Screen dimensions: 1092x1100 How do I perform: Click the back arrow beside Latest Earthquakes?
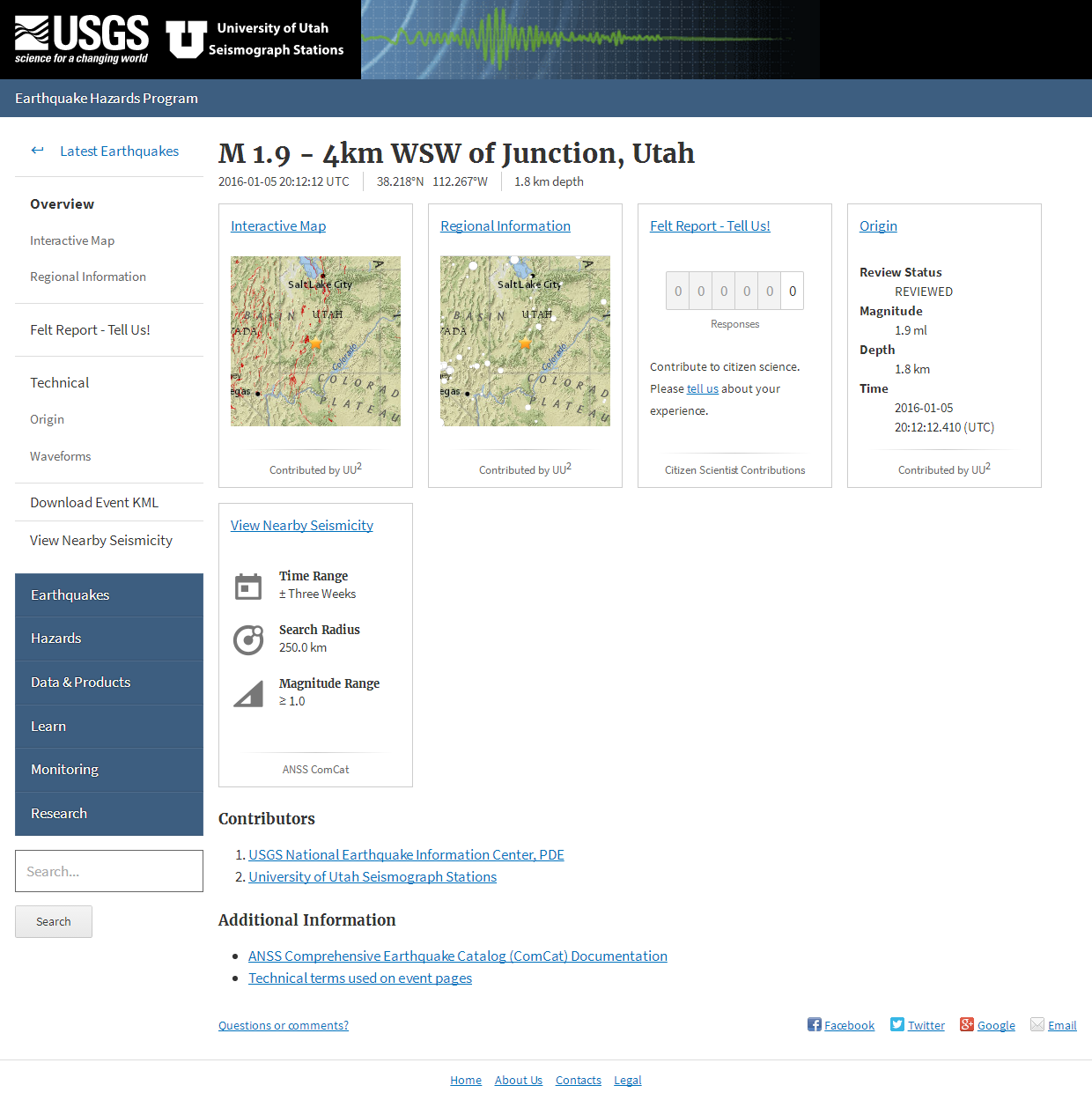37,151
